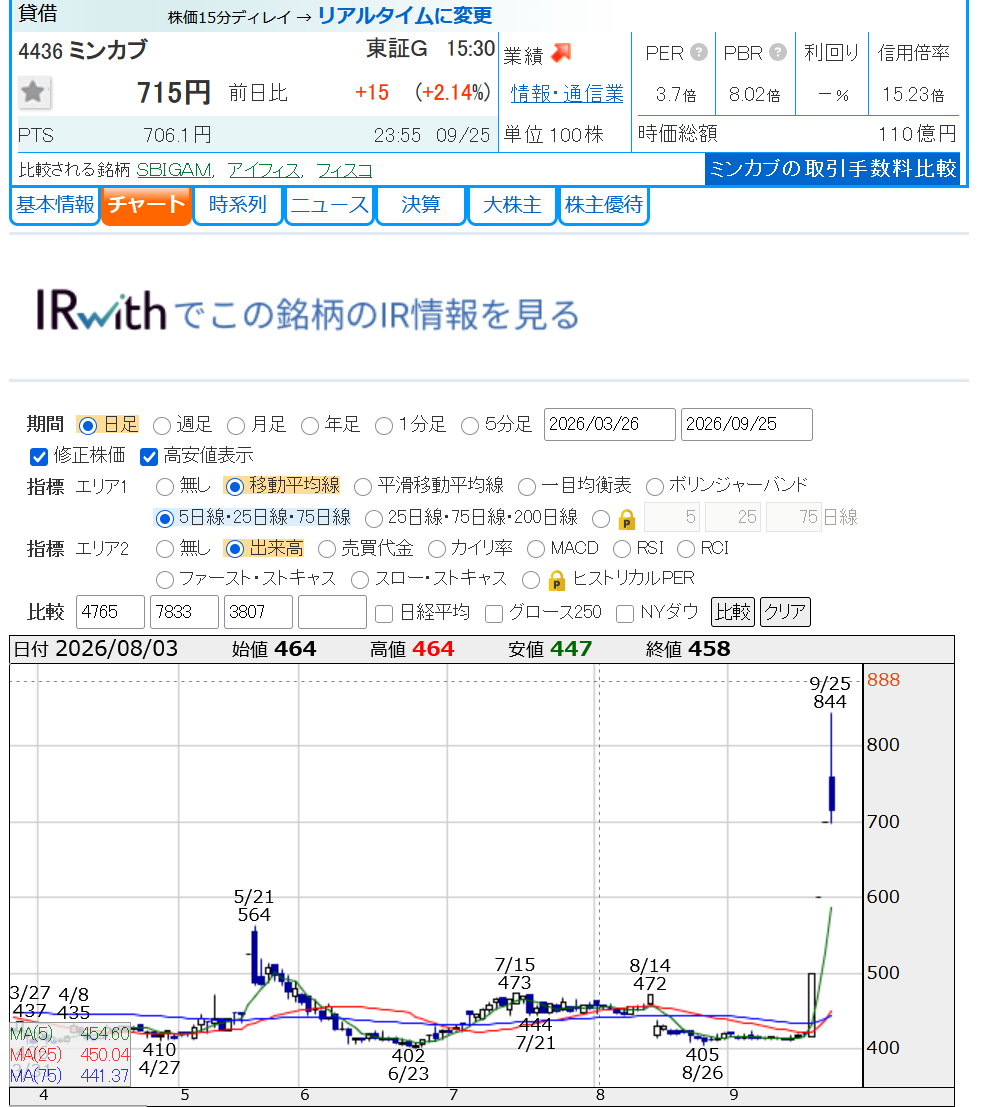This screenshot has height=1107, width=996.
Task: Toggle the 高安値表示 checkbox
Action: [x=149, y=457]
